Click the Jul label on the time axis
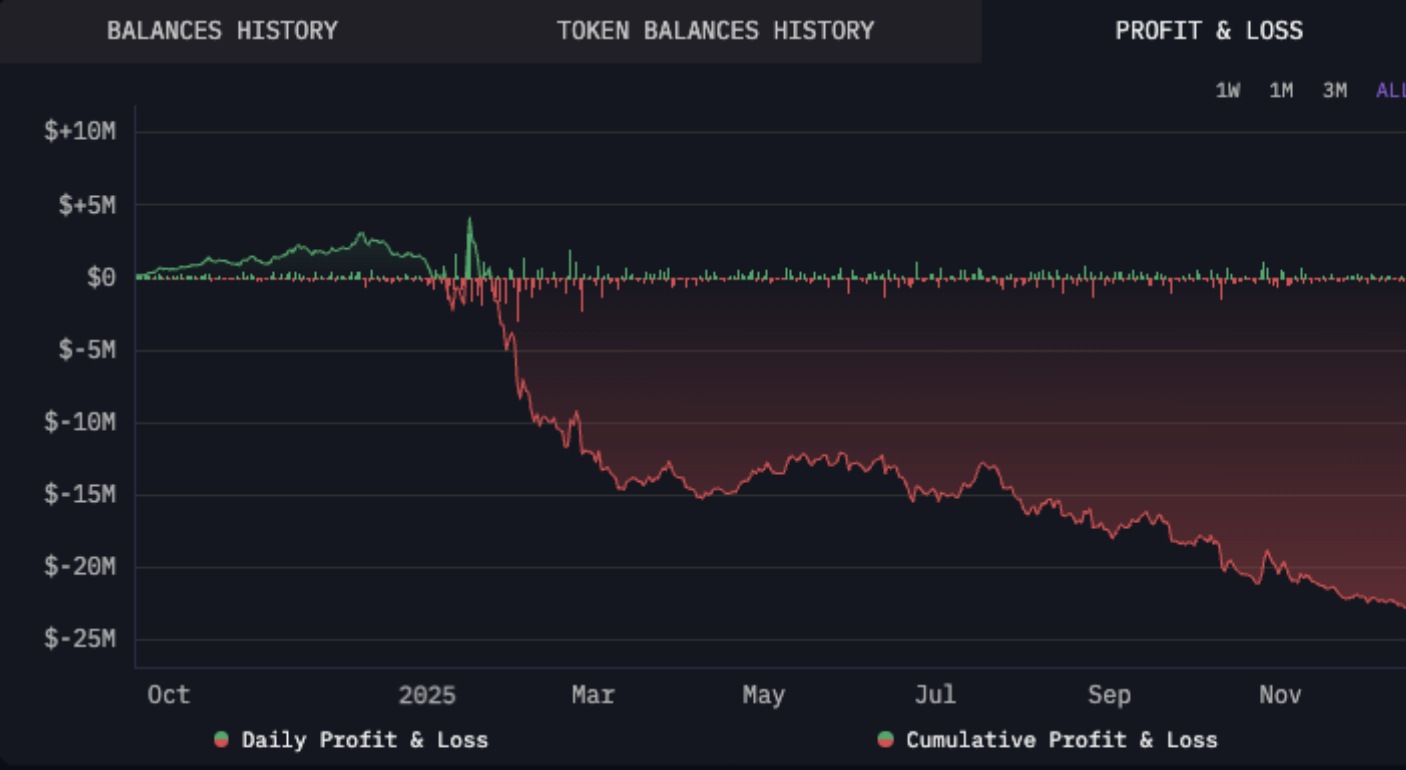This screenshot has width=1406, height=770. coord(935,695)
